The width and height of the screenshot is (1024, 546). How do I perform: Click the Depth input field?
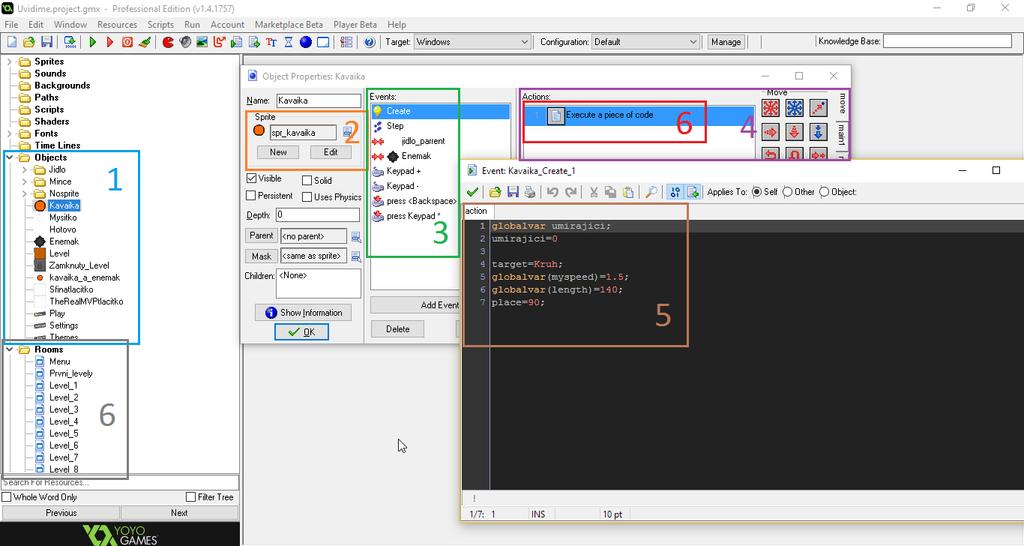(317, 215)
